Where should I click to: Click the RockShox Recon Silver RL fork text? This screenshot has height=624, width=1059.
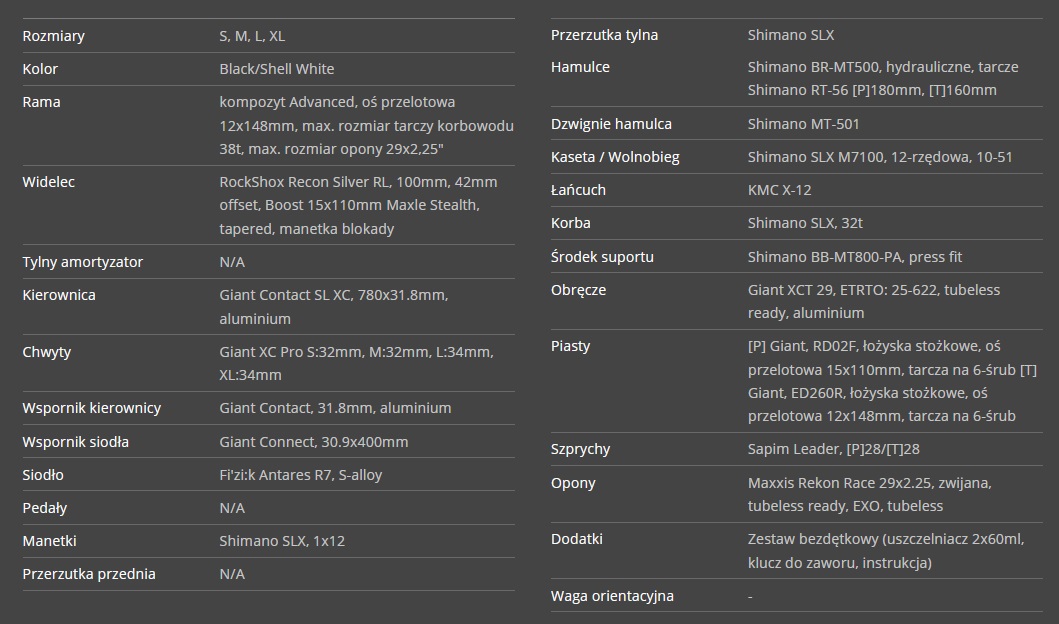point(358,205)
